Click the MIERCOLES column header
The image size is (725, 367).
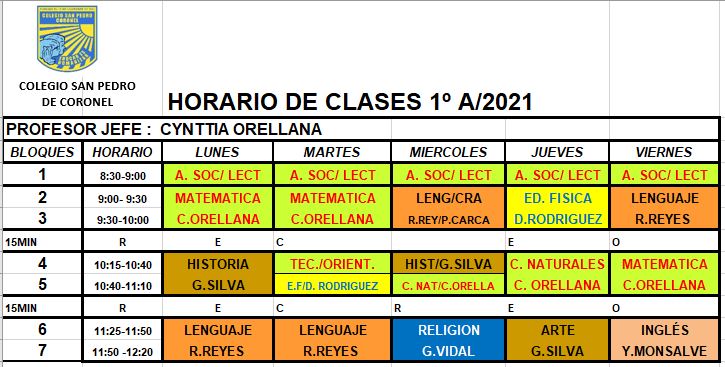448,152
